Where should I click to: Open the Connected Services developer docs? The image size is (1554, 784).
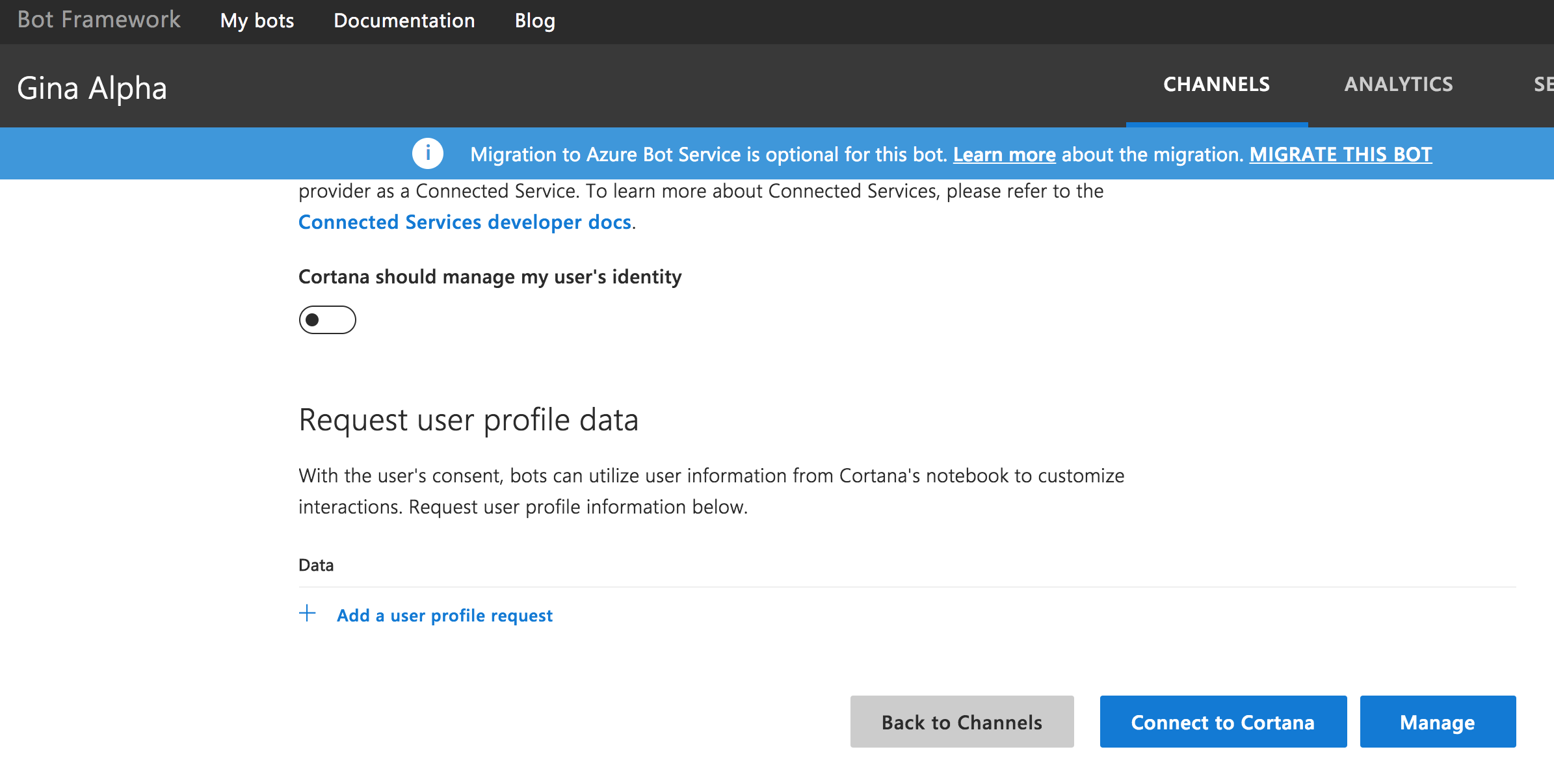coord(464,222)
